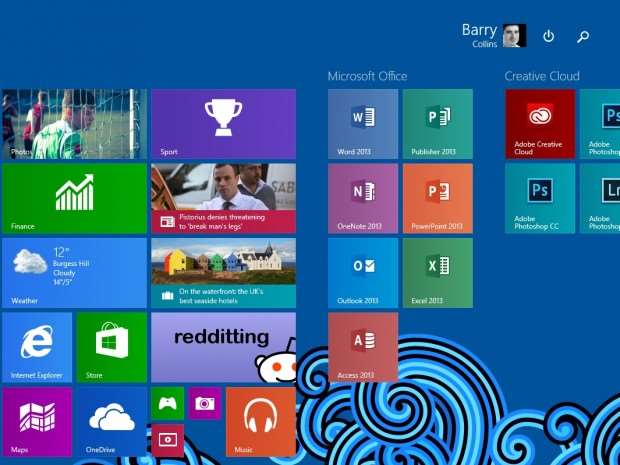
Task: Open the Photos tile
Action: point(74,124)
